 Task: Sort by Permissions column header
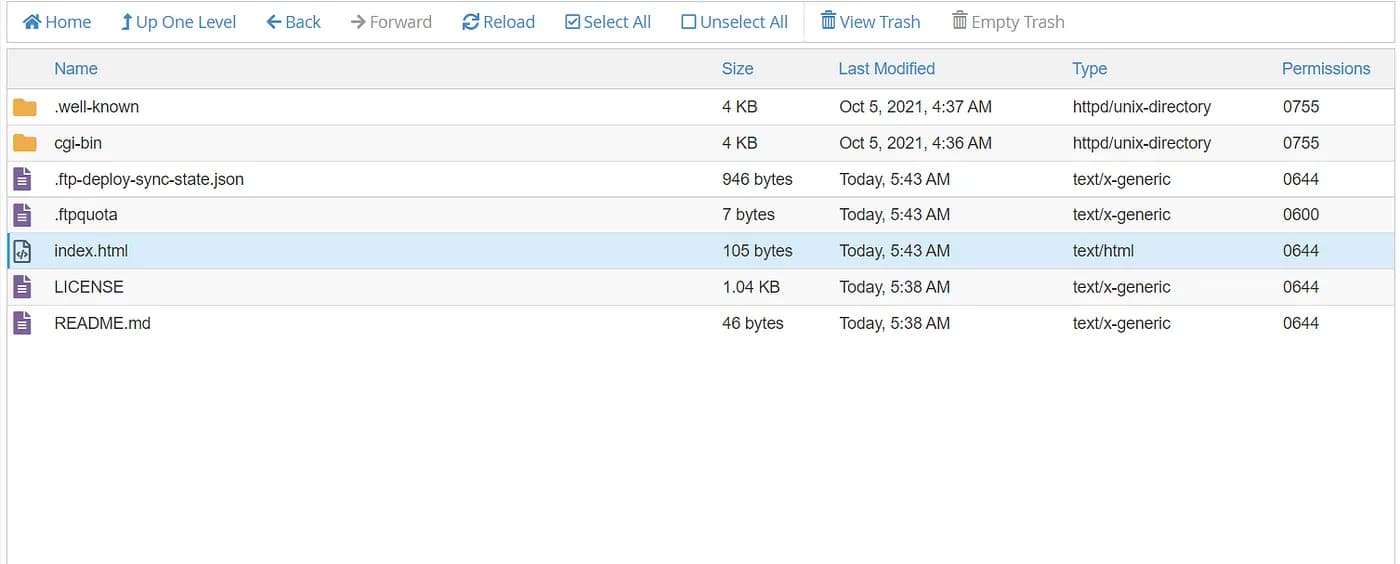(1325, 69)
